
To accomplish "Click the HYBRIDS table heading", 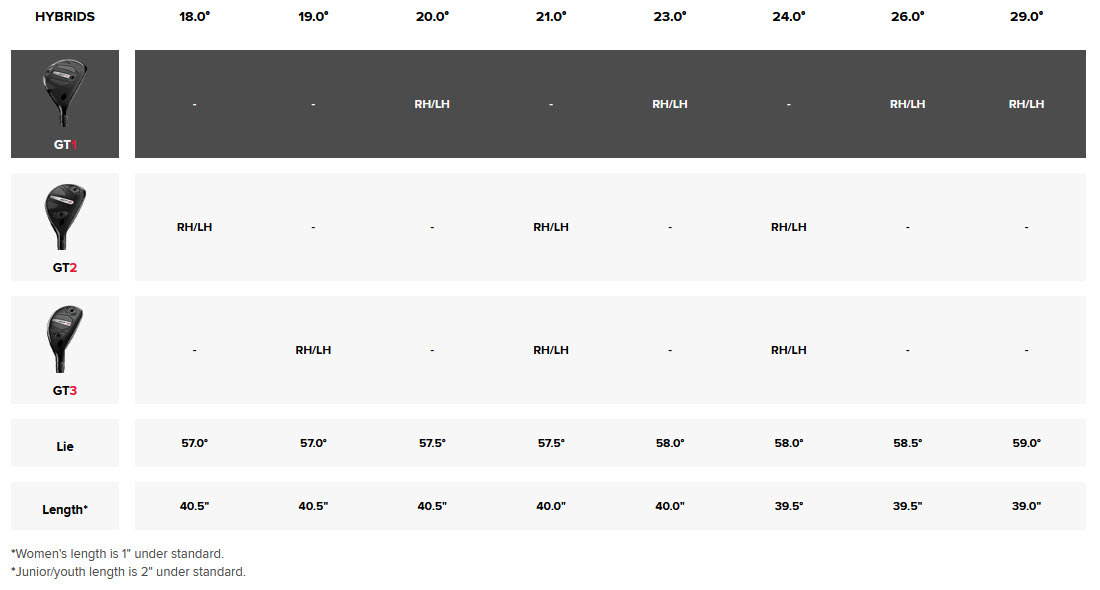I will (x=65, y=17).
